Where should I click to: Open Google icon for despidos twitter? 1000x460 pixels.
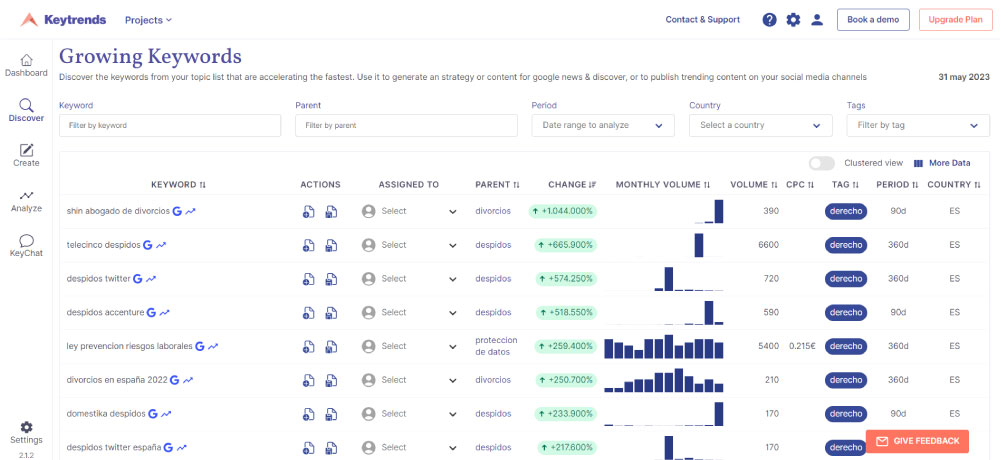tap(137, 279)
